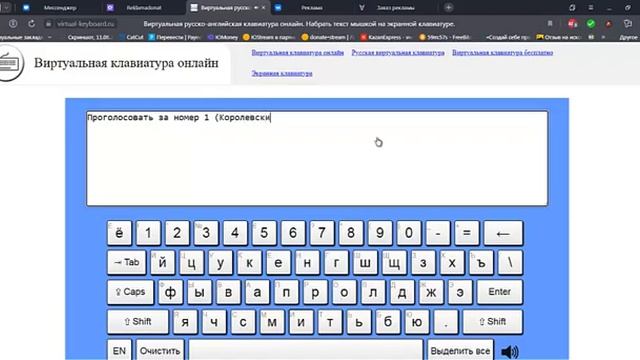
Task: Click the ю key
Action: click(x=417, y=322)
